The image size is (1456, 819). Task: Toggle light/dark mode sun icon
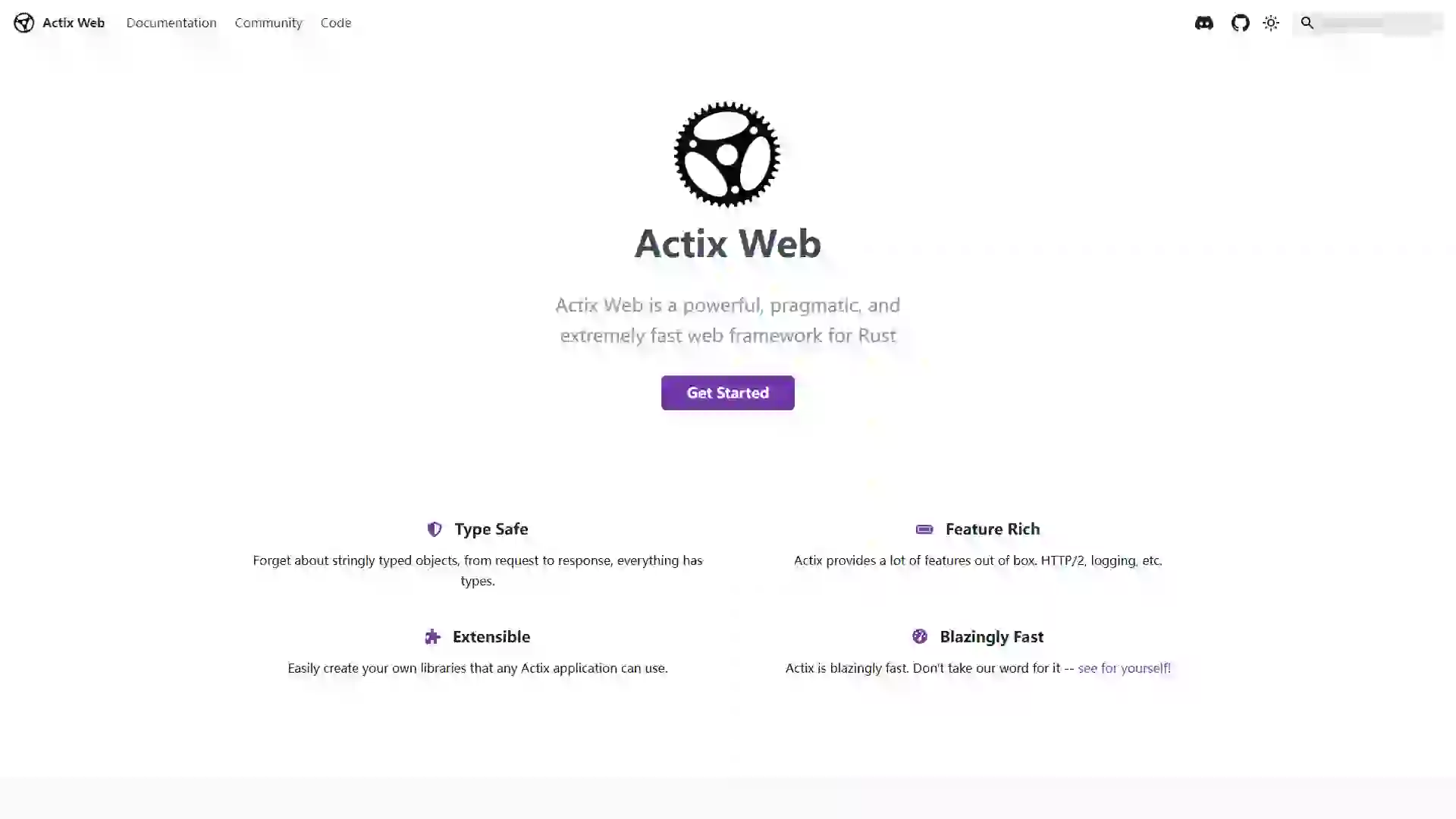[x=1271, y=23]
